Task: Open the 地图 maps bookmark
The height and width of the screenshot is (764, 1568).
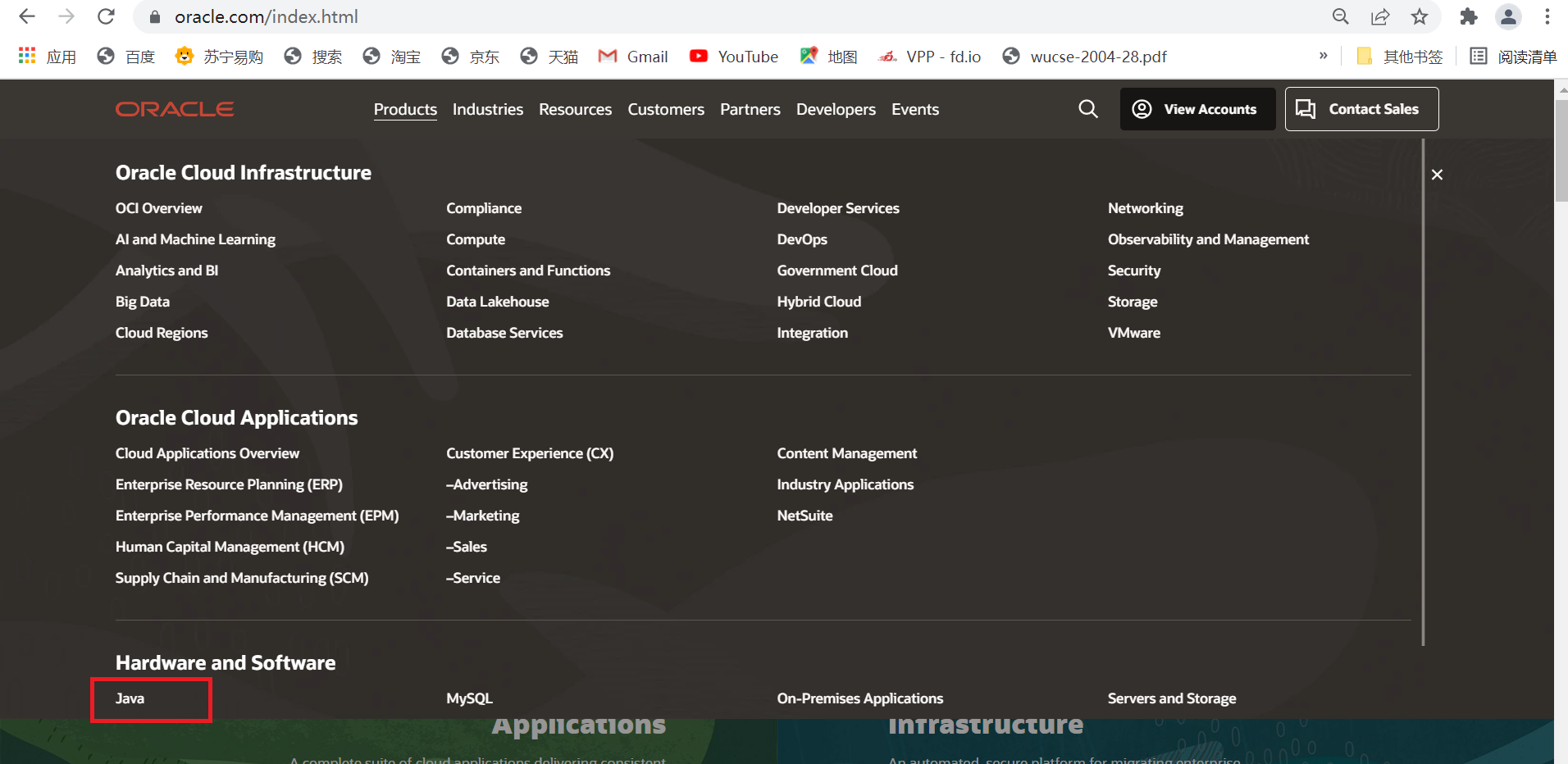Action: click(x=829, y=57)
